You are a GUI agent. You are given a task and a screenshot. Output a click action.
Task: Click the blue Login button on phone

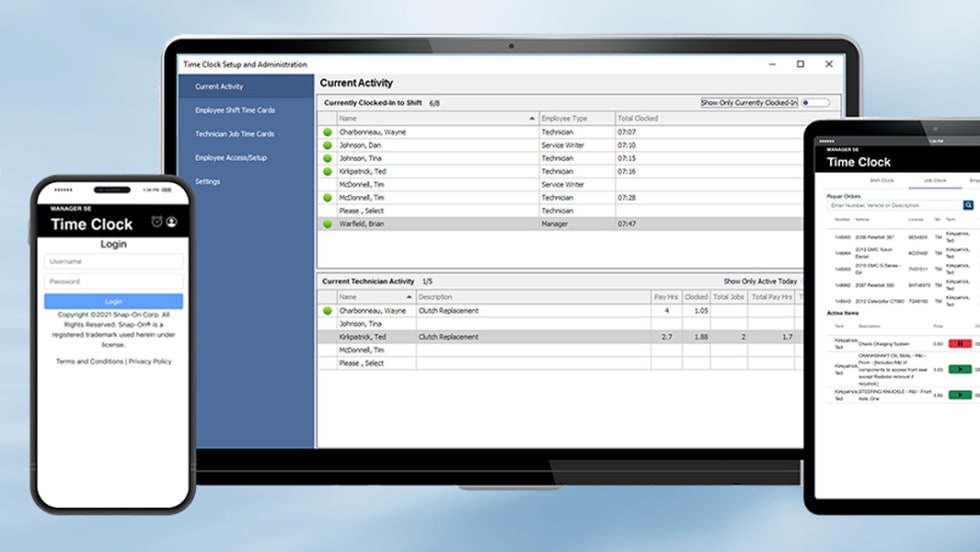[113, 301]
